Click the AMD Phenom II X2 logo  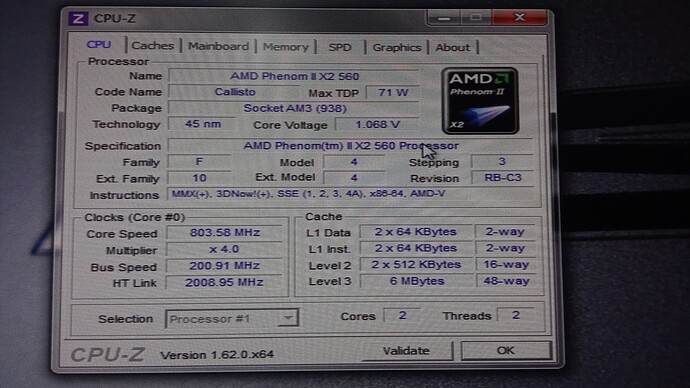[480, 101]
